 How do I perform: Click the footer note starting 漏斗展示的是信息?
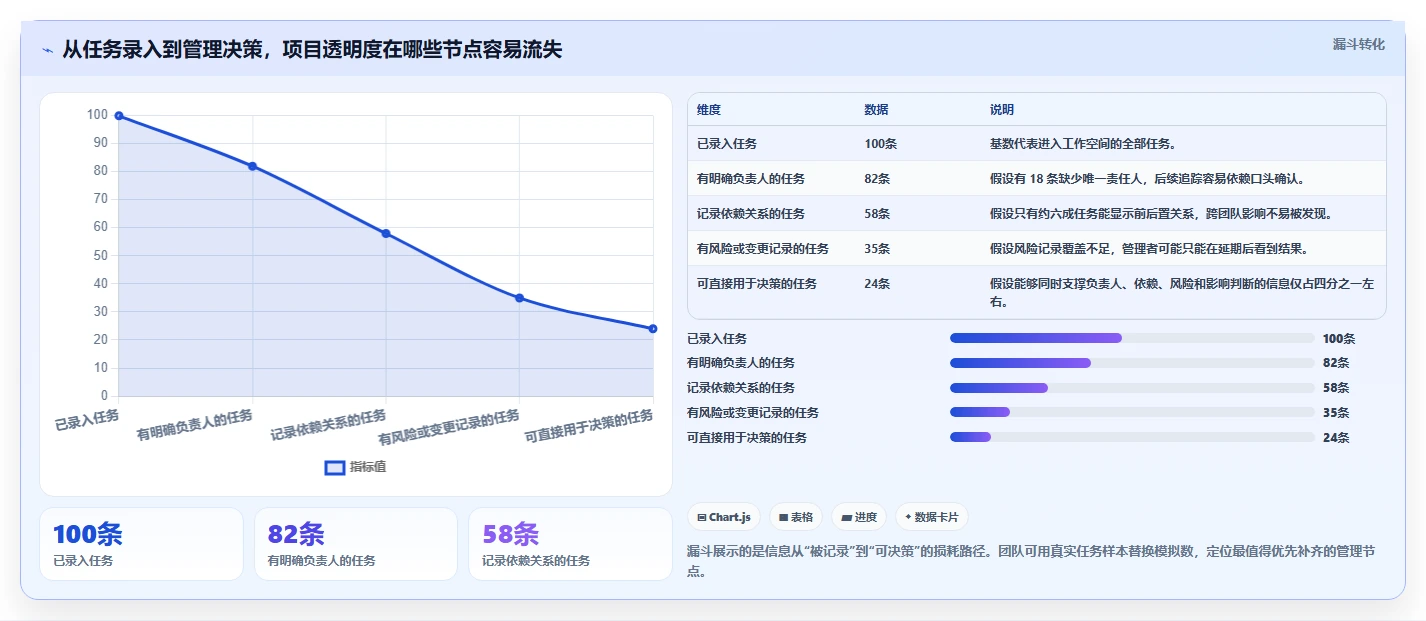click(1032, 562)
